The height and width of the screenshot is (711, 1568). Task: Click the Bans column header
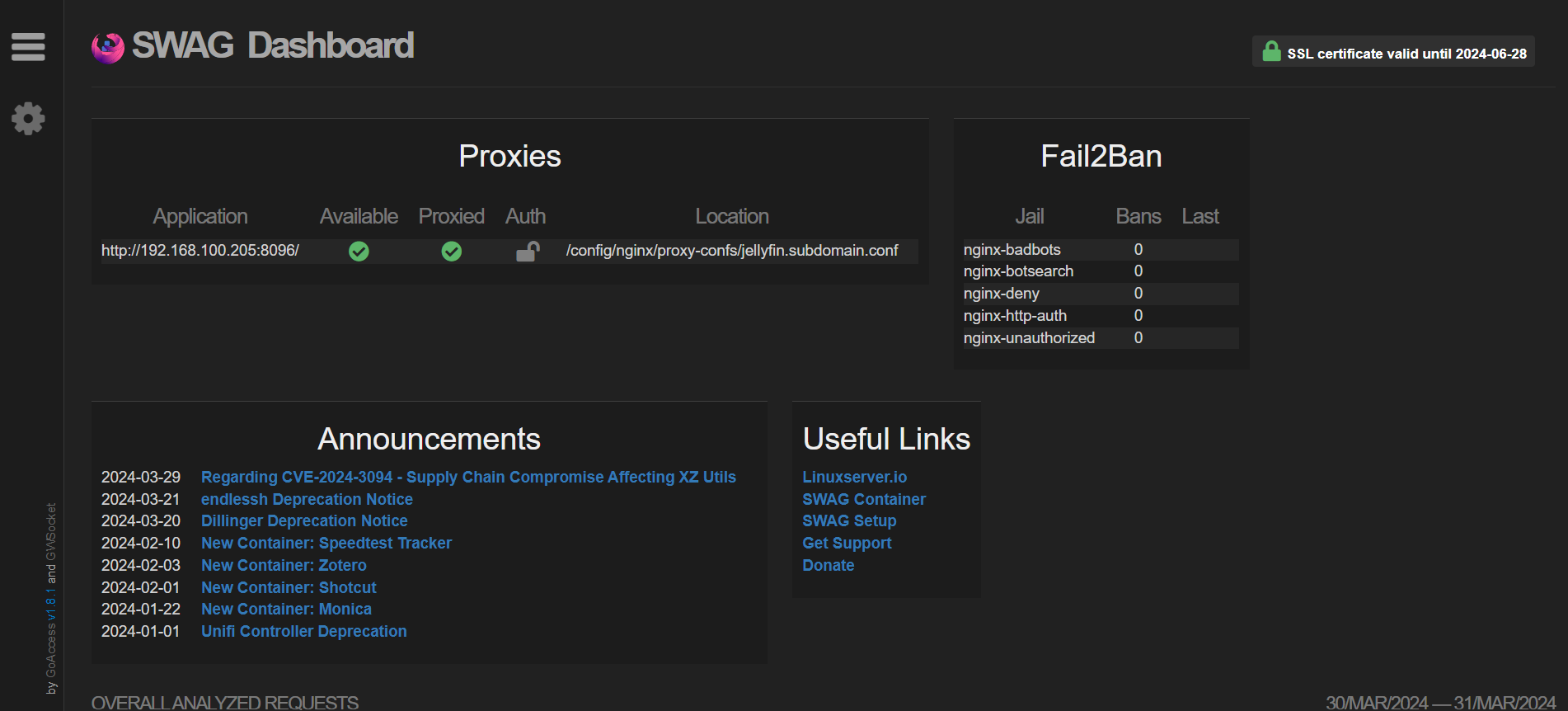coord(1138,217)
